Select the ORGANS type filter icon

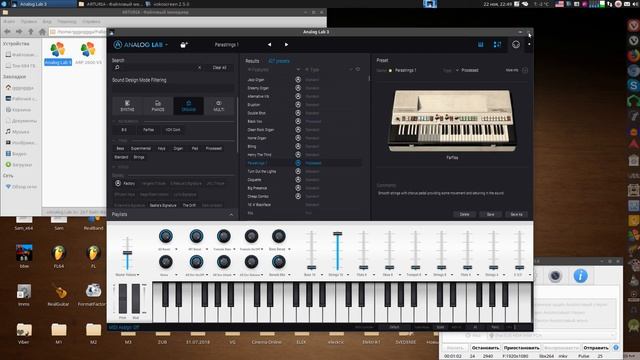click(x=188, y=106)
